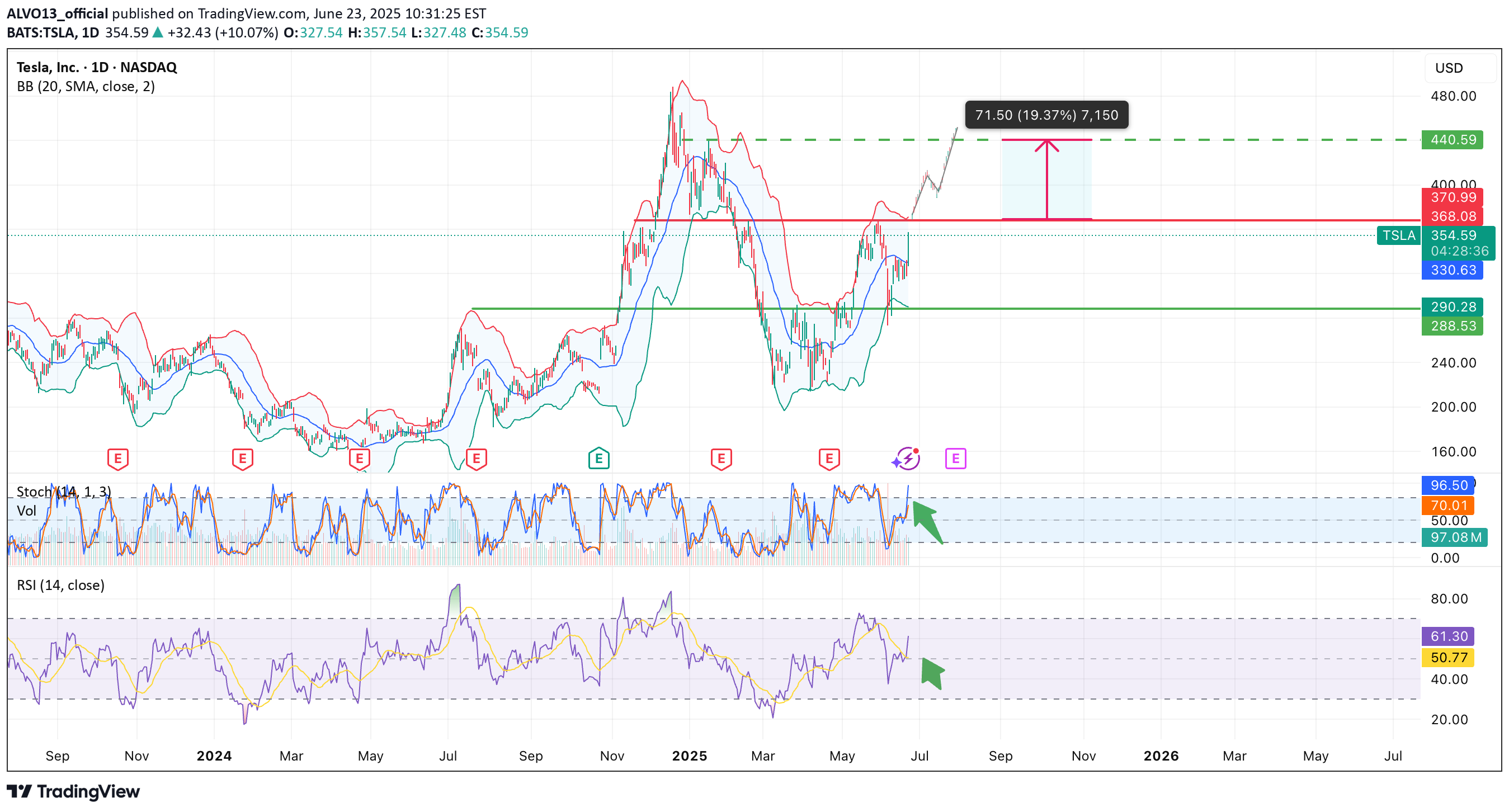Screen dimensions: 1509x812
Task: Click red earnings marker of July 2024
Action: 477,459
